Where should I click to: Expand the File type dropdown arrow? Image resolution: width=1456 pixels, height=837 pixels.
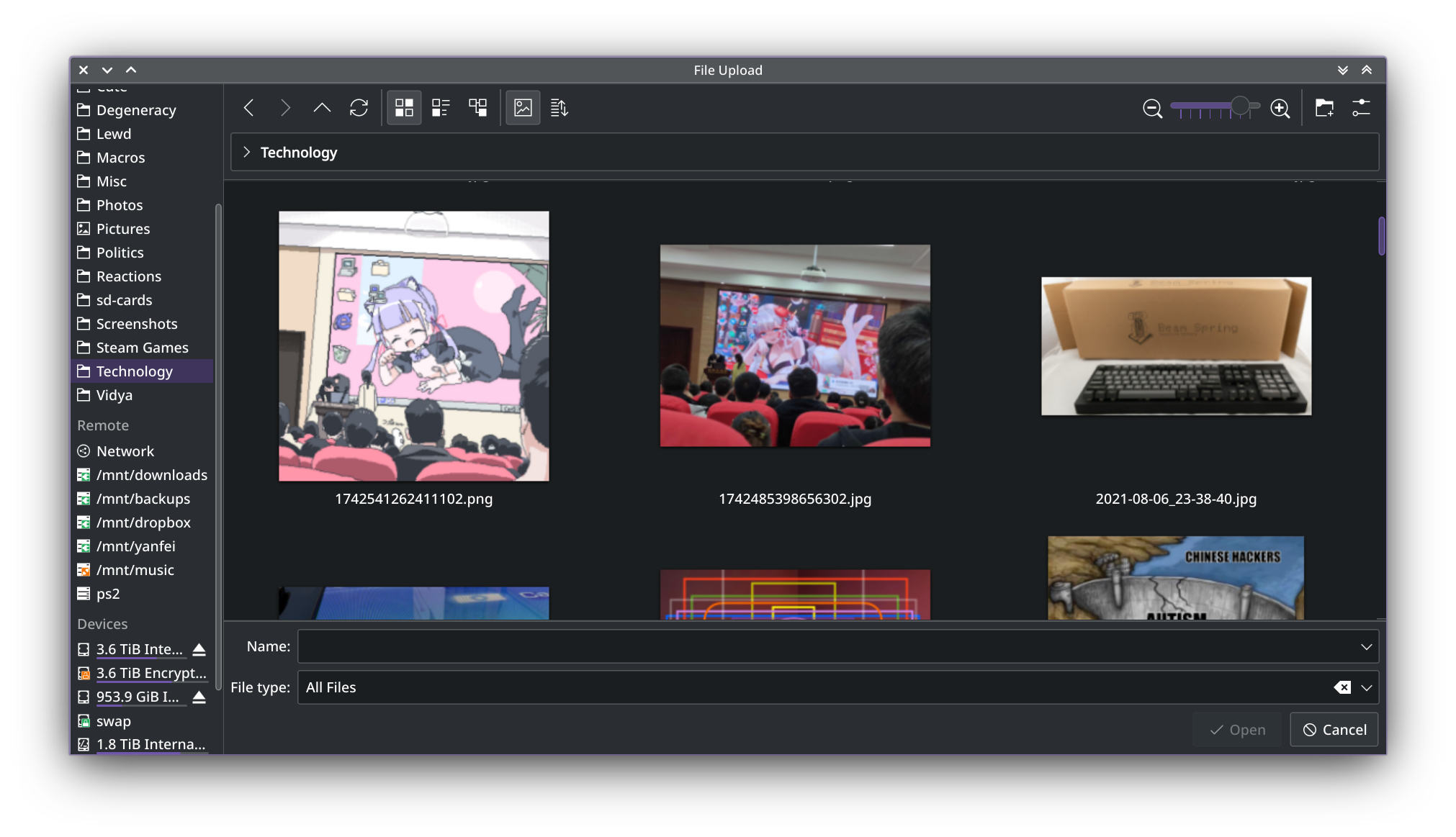coord(1366,687)
